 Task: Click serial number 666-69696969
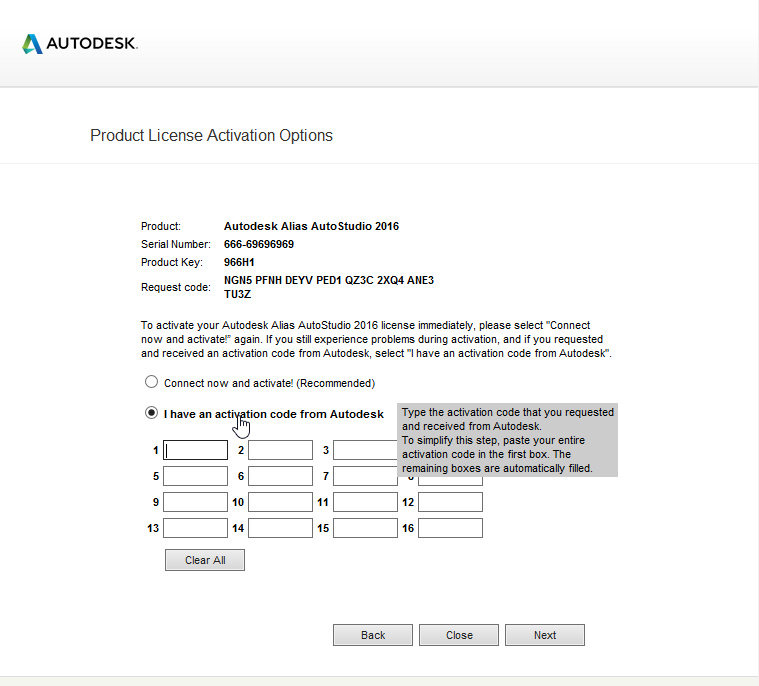tap(258, 244)
